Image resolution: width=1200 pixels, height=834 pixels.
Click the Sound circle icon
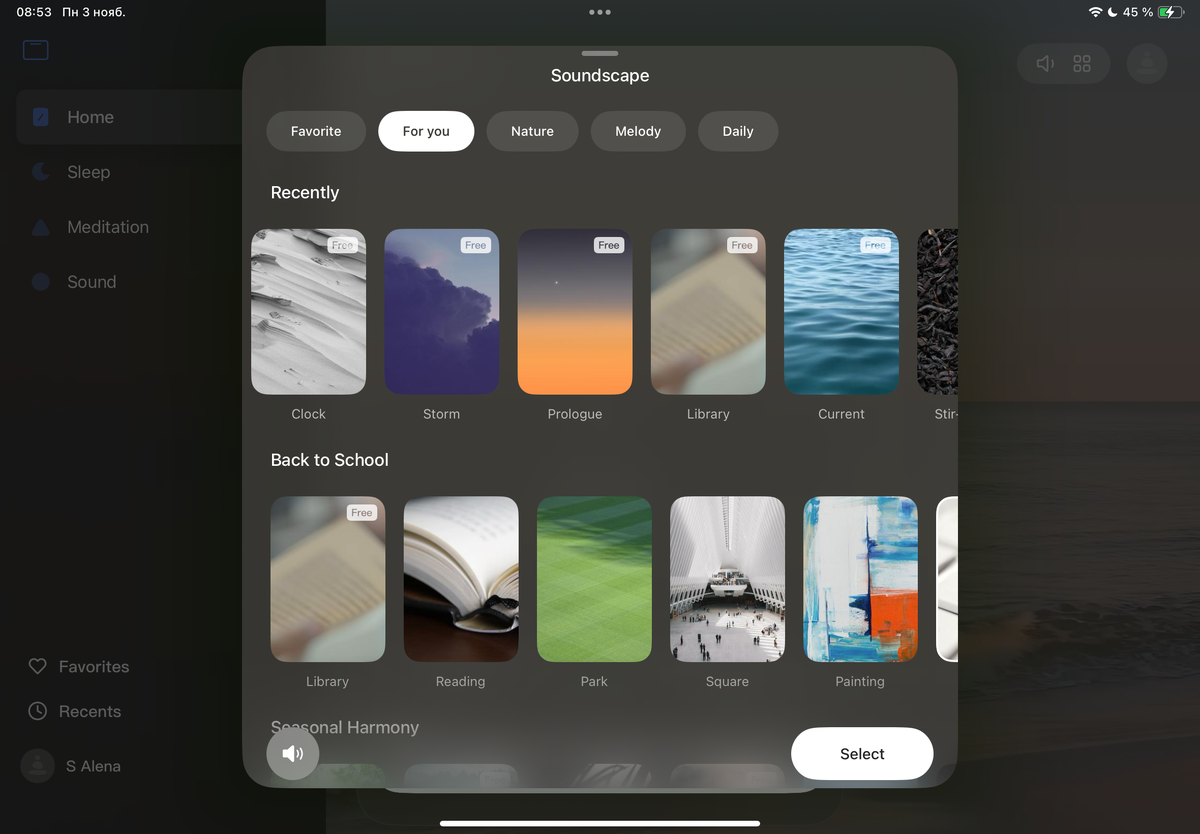[41, 282]
